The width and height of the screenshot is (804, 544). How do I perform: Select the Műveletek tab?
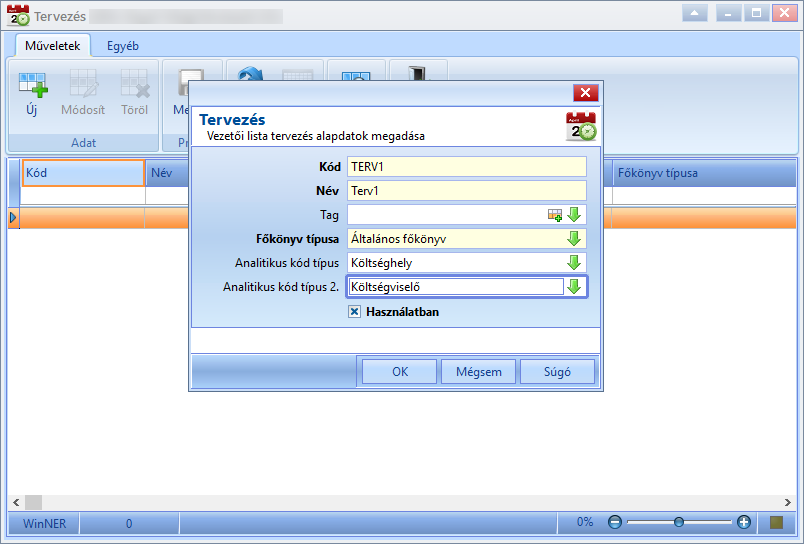(52, 46)
